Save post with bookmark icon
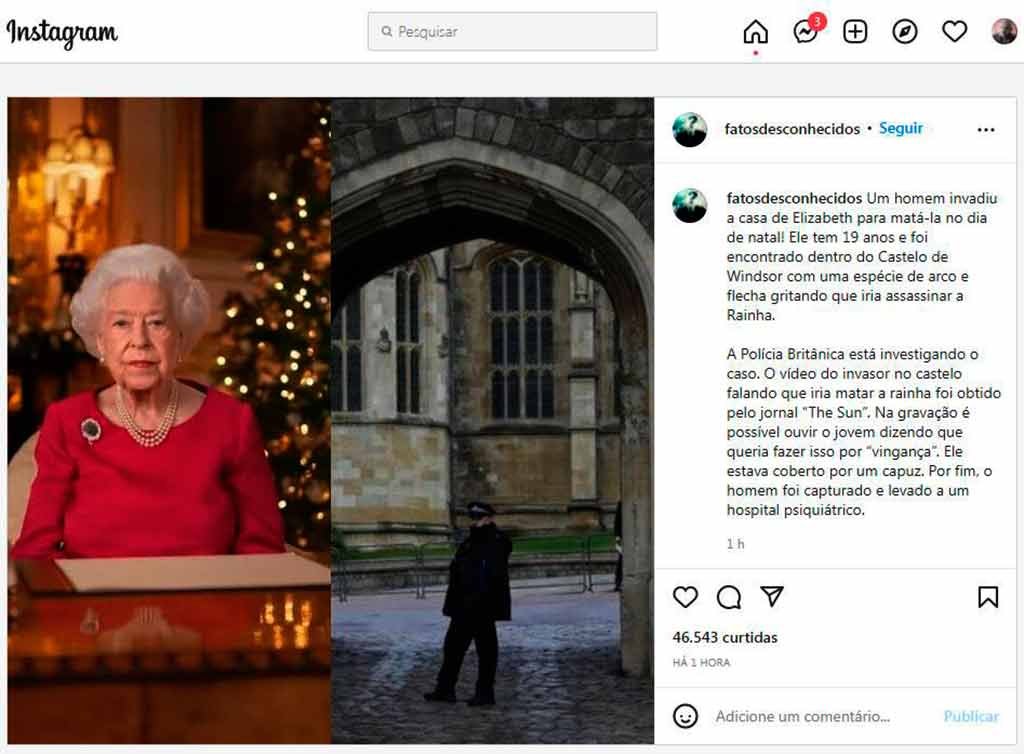 988,597
